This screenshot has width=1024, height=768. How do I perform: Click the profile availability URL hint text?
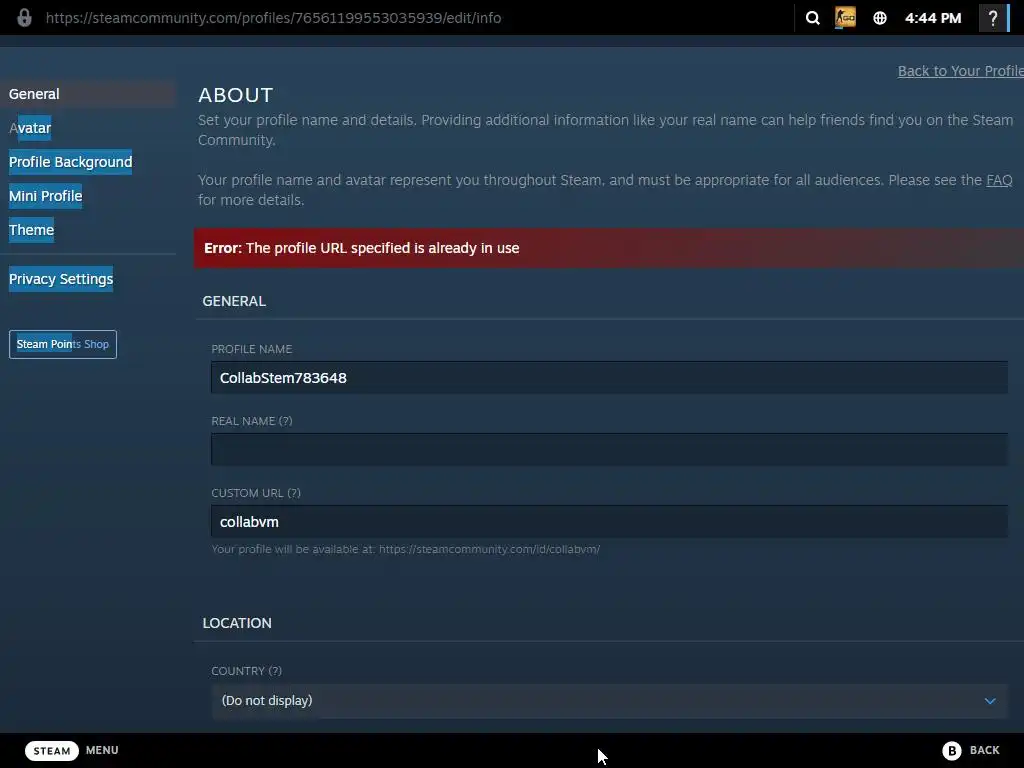[406, 549]
